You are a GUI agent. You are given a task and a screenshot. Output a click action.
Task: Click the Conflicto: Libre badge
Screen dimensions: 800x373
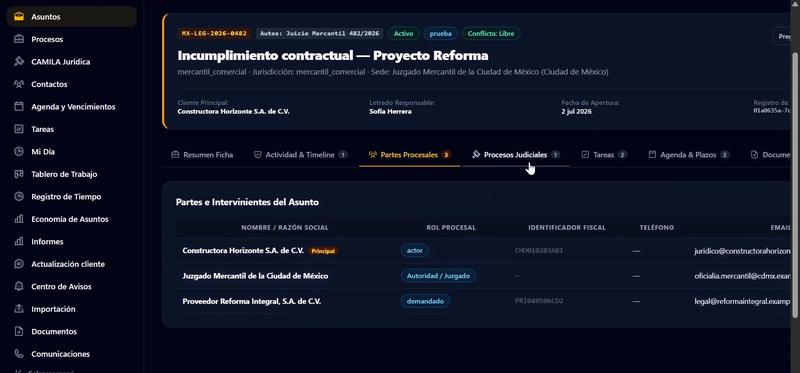(491, 33)
